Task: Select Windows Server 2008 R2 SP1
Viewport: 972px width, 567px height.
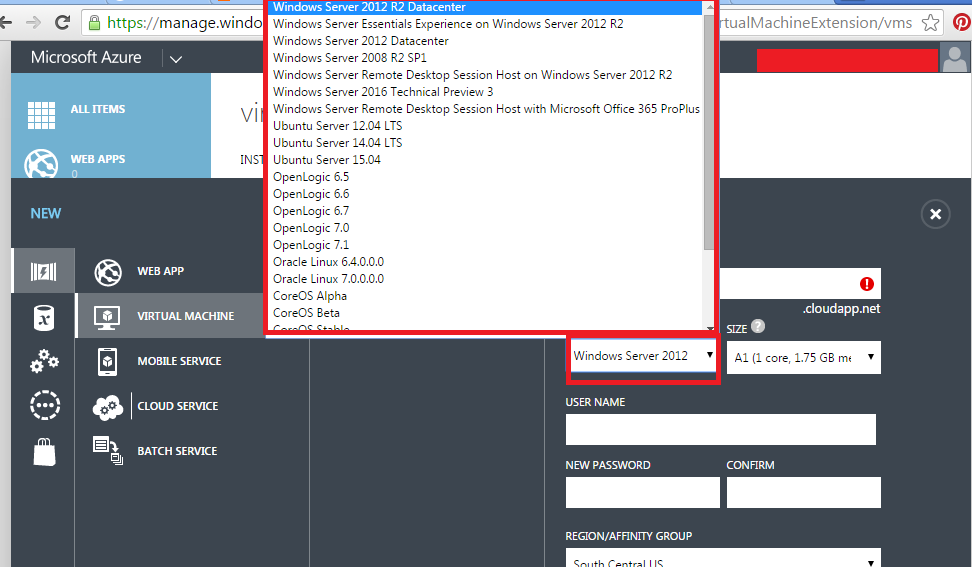Action: point(487,58)
